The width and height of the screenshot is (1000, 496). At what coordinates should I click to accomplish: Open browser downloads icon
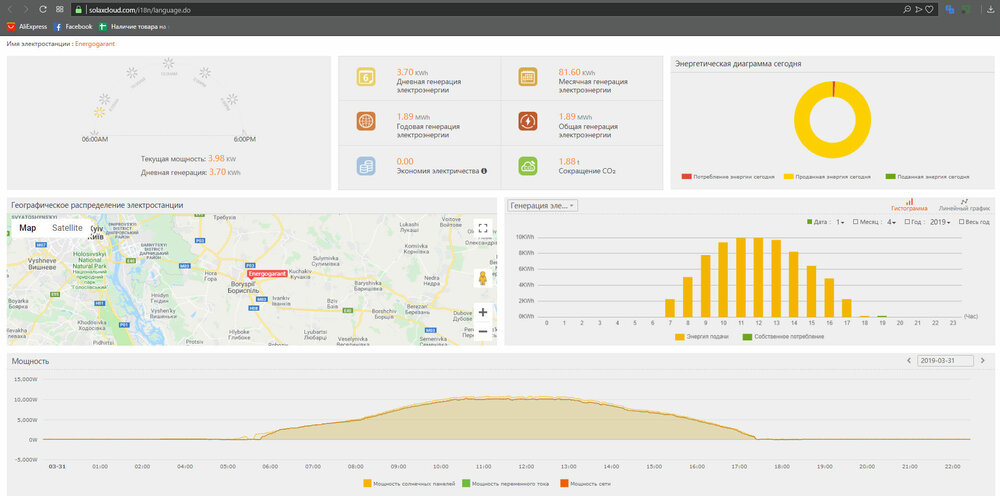tap(990, 10)
